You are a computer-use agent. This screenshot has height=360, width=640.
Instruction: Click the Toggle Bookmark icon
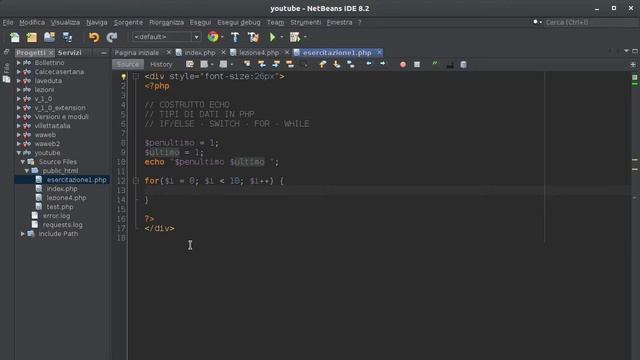click(351, 64)
